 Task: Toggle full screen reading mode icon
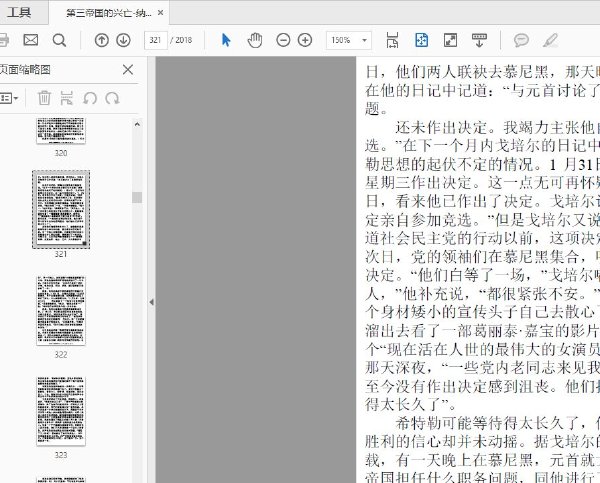(x=450, y=40)
